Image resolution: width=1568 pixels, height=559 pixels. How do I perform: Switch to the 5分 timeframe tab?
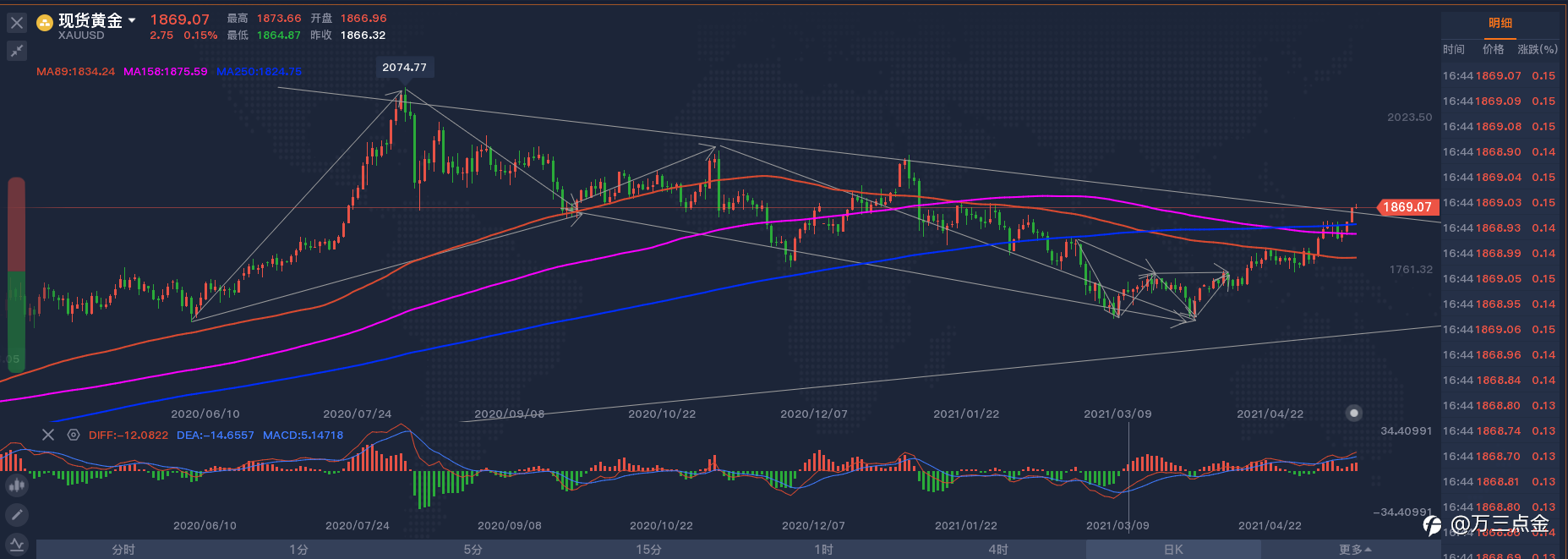pos(473,550)
